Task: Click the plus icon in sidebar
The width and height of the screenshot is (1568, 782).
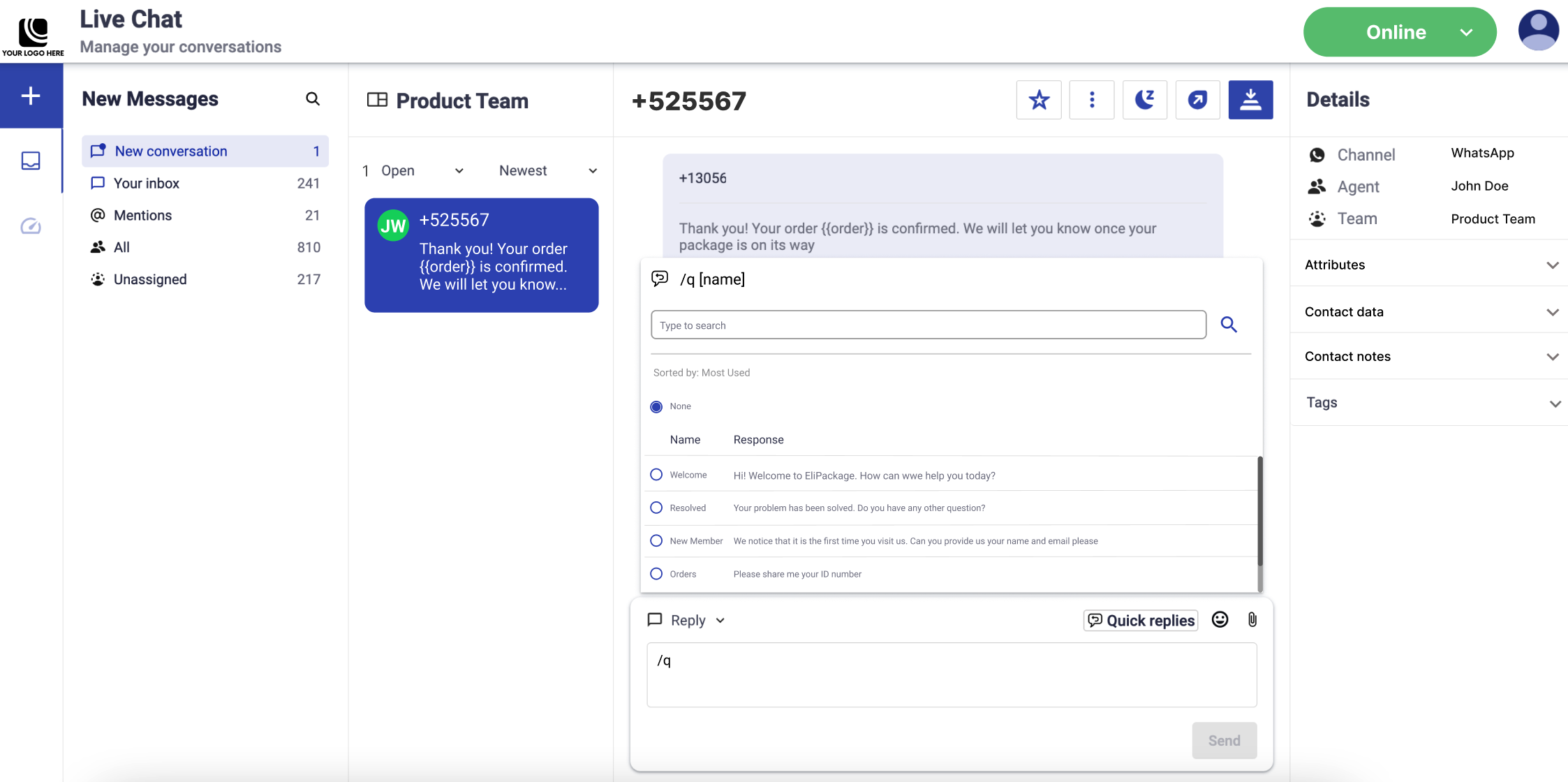Action: click(31, 96)
